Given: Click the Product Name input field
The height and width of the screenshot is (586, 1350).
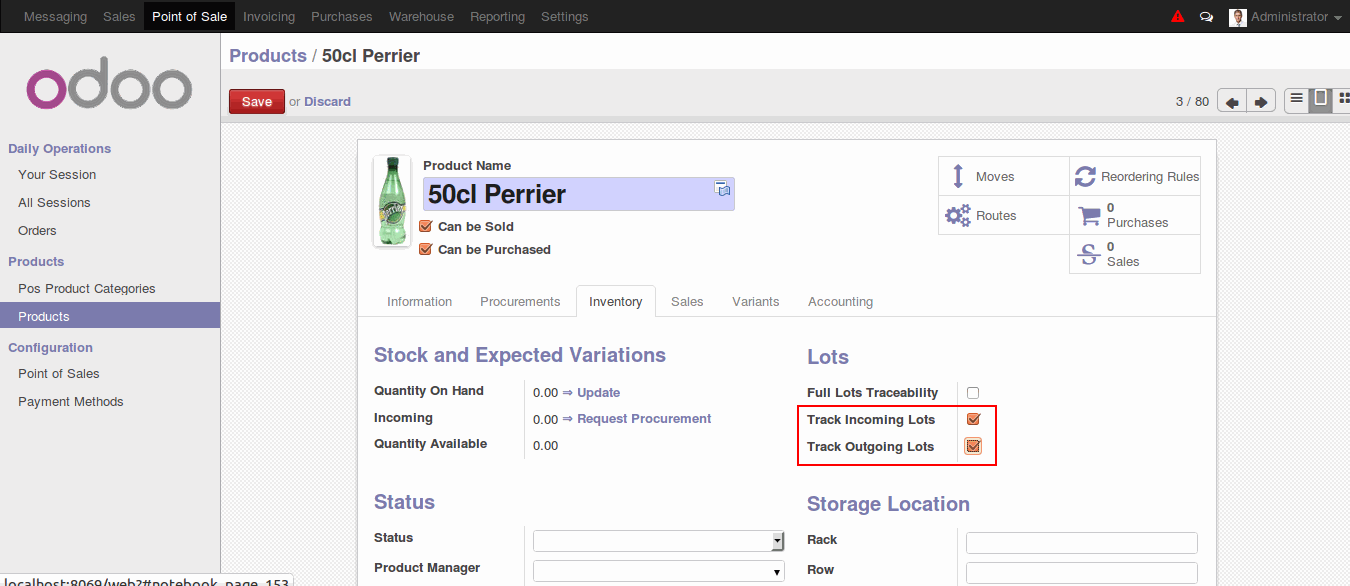Looking at the screenshot, I should 579,194.
